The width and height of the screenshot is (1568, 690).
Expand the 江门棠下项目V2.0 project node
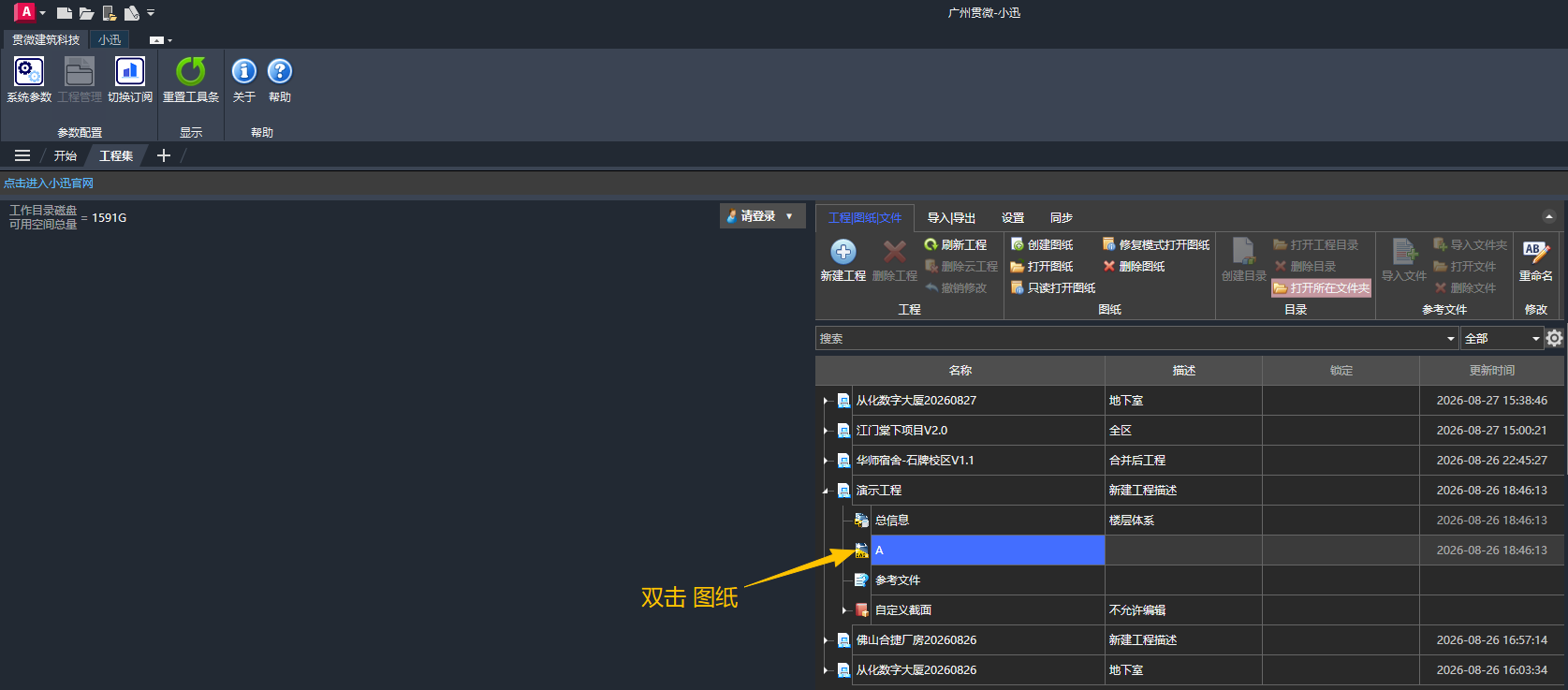(x=826, y=431)
